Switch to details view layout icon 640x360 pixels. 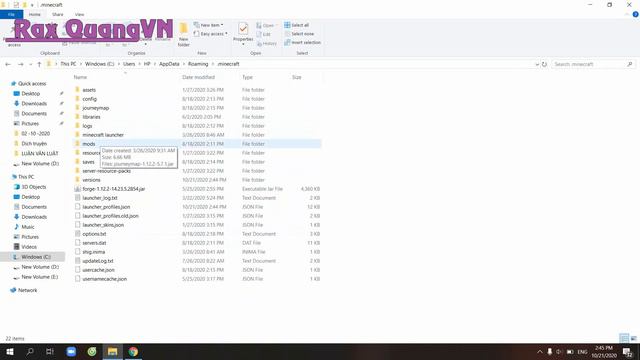point(624,338)
